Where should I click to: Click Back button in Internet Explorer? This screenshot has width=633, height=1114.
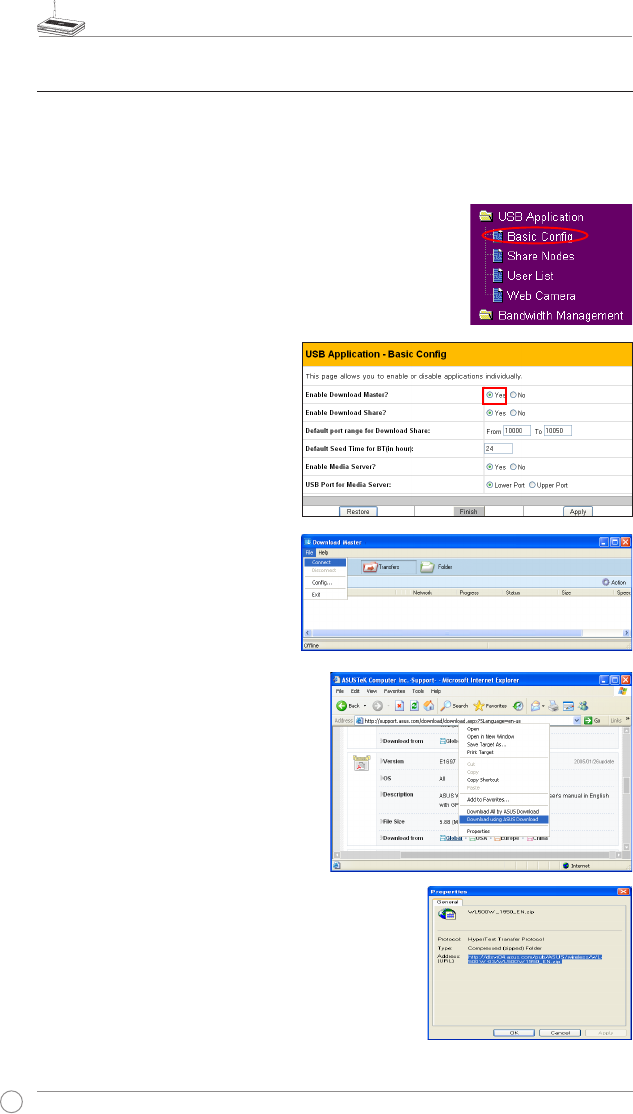[x=350, y=705]
